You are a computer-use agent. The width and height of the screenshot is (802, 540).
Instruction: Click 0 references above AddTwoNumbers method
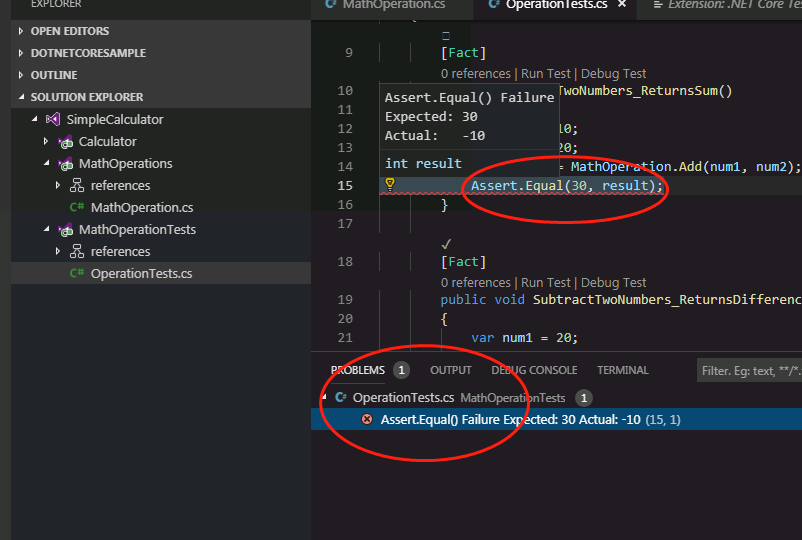pos(476,74)
